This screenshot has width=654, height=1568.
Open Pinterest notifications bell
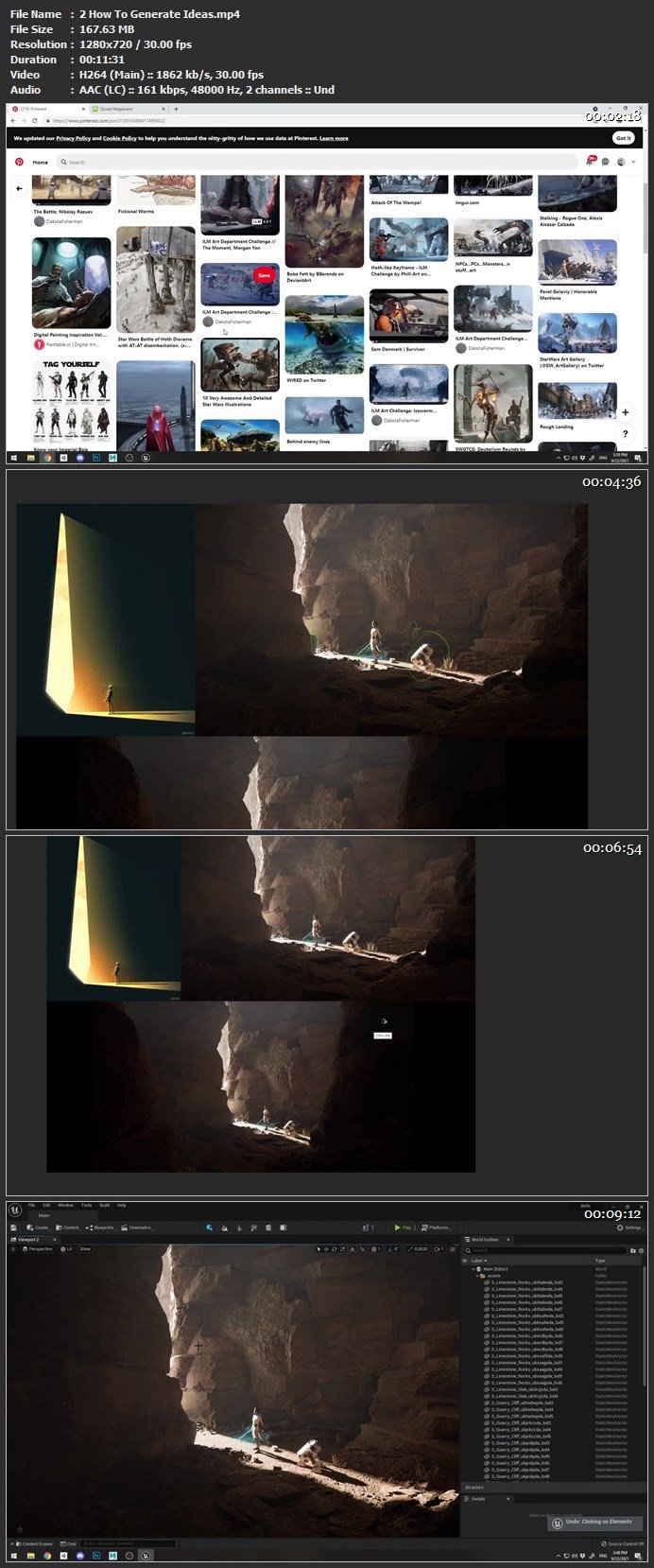point(592,162)
